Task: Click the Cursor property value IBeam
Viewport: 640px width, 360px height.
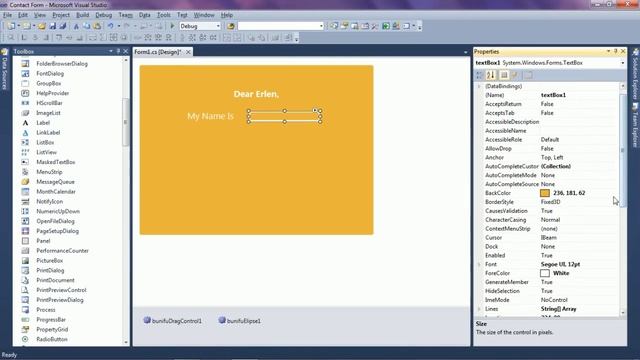Action: click(549, 238)
